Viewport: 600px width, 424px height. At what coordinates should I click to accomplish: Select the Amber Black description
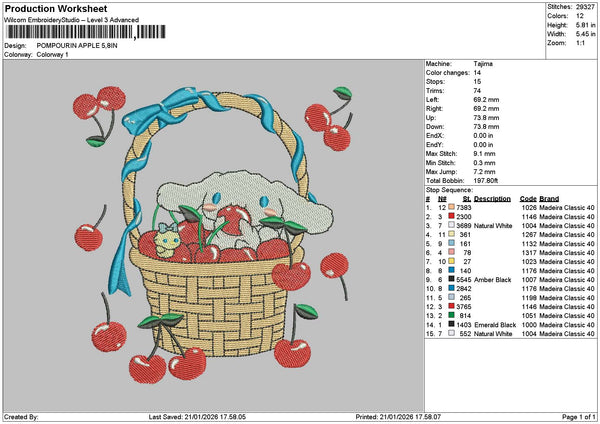pyautogui.click(x=492, y=280)
